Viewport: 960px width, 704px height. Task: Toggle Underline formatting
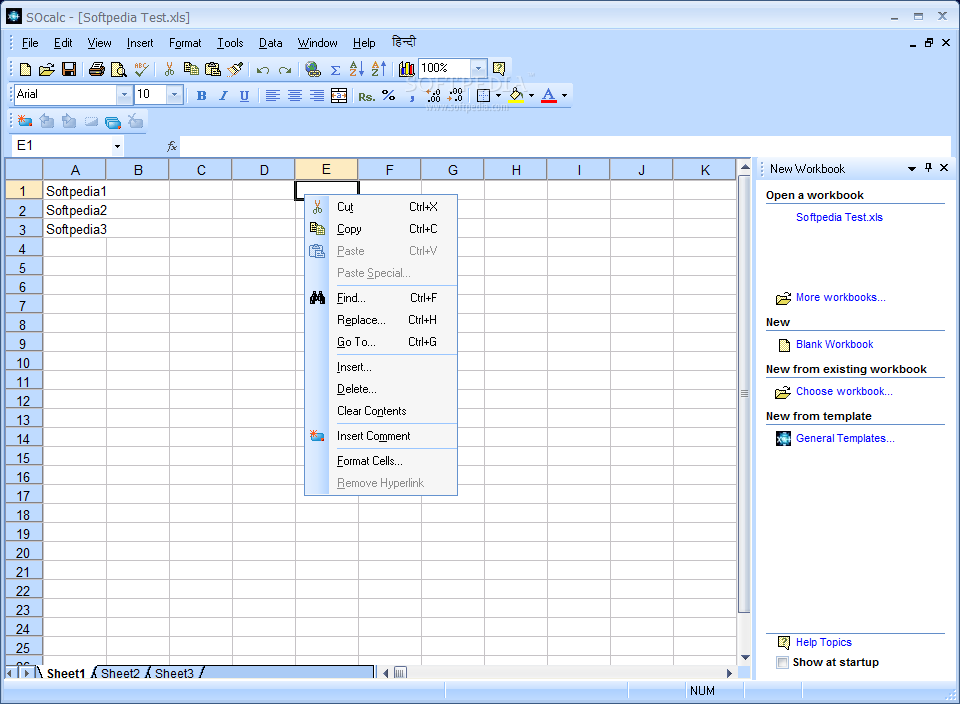[x=244, y=96]
